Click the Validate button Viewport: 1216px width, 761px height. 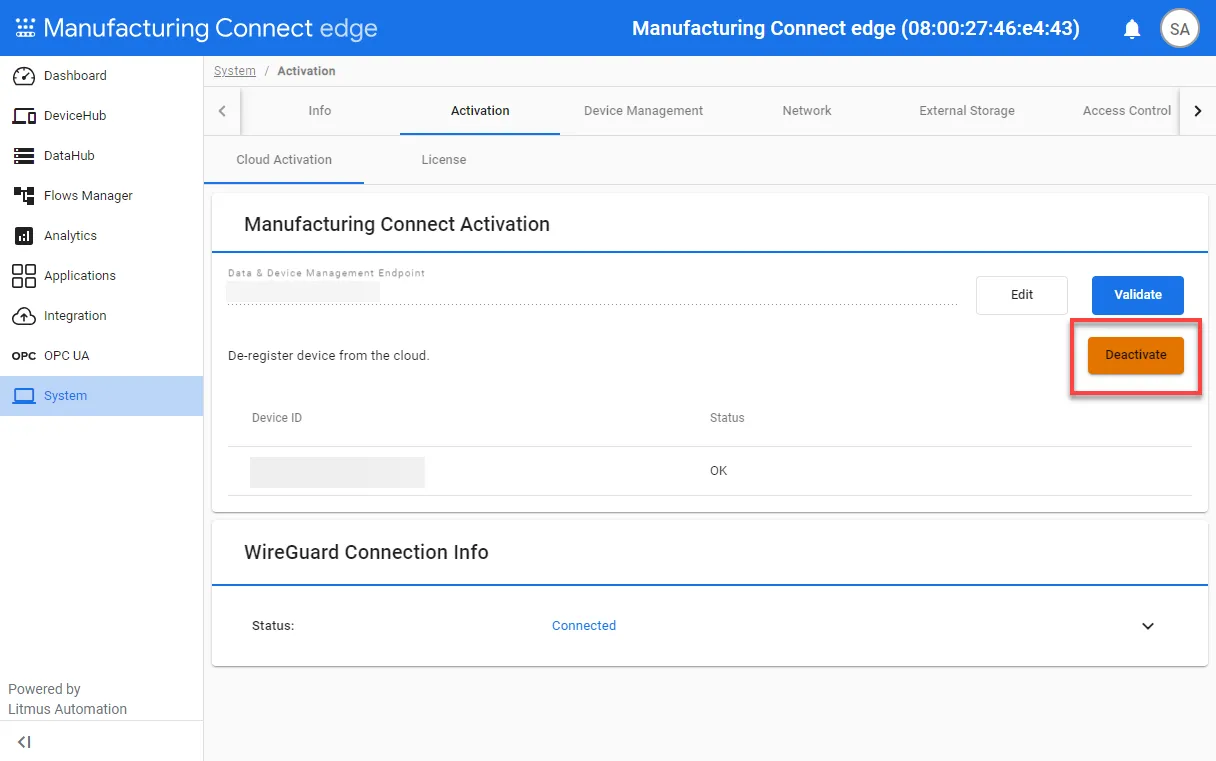[x=1138, y=295]
